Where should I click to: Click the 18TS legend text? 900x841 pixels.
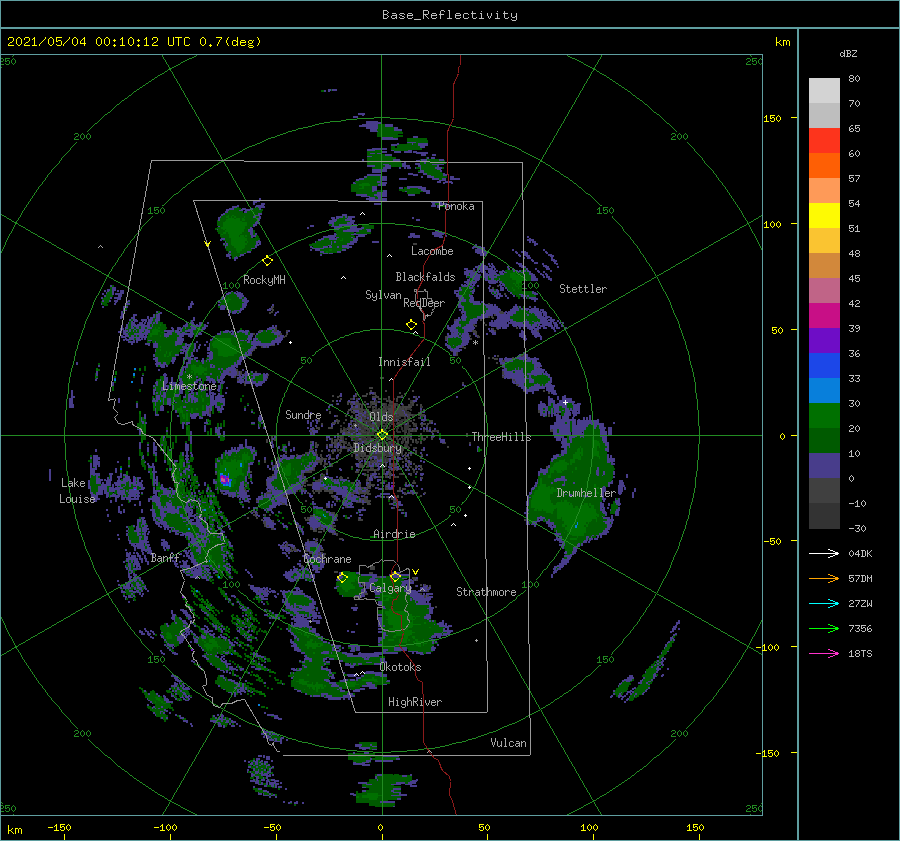tap(860, 654)
